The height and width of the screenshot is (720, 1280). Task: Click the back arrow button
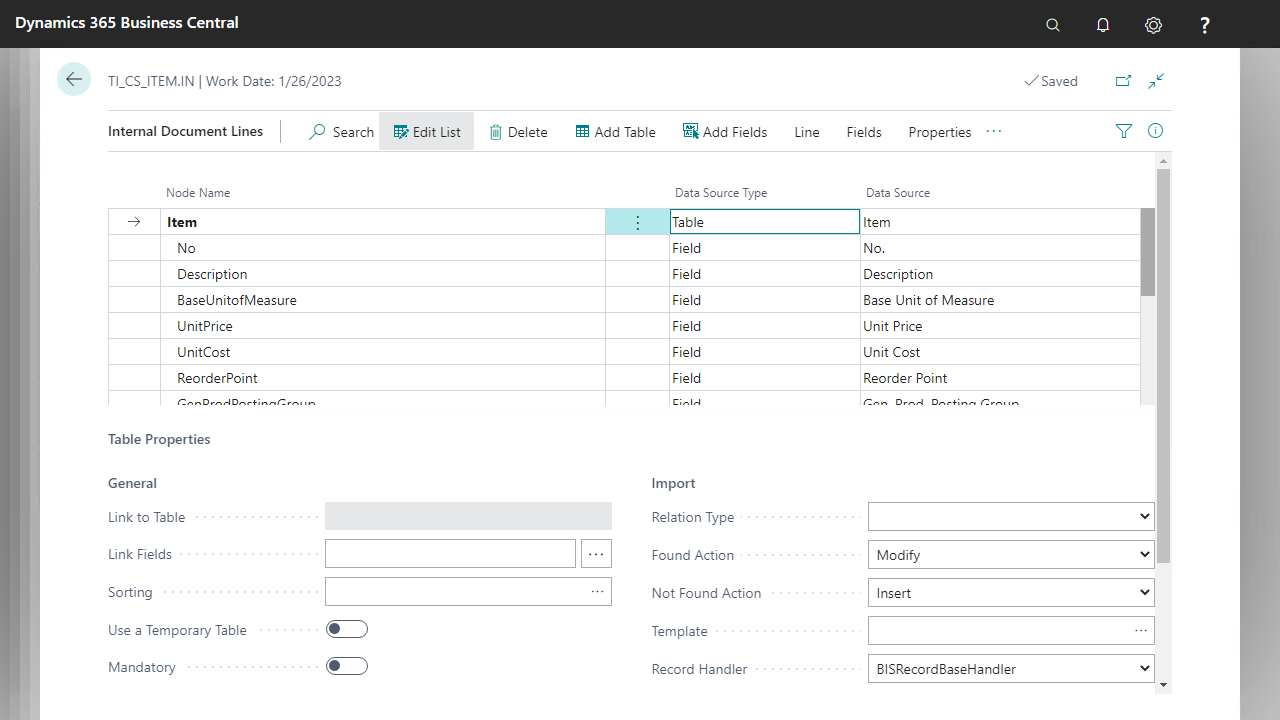click(x=74, y=79)
